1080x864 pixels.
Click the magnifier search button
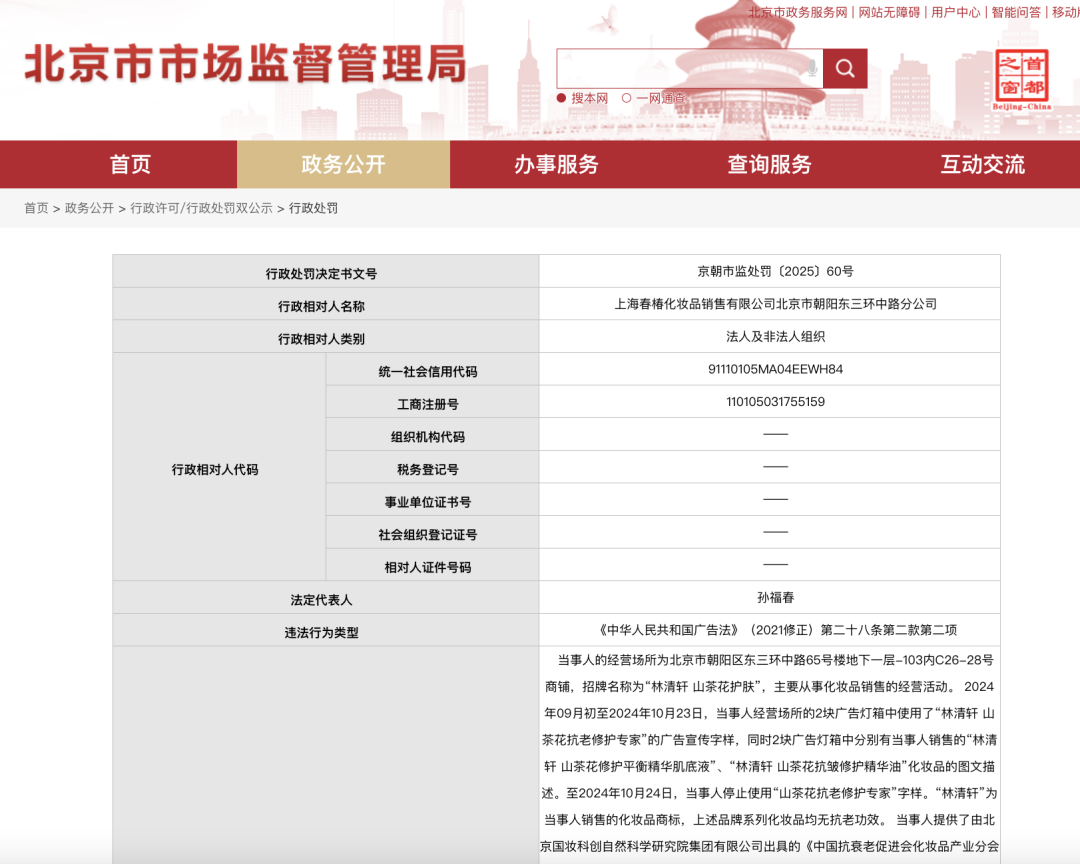coord(845,68)
